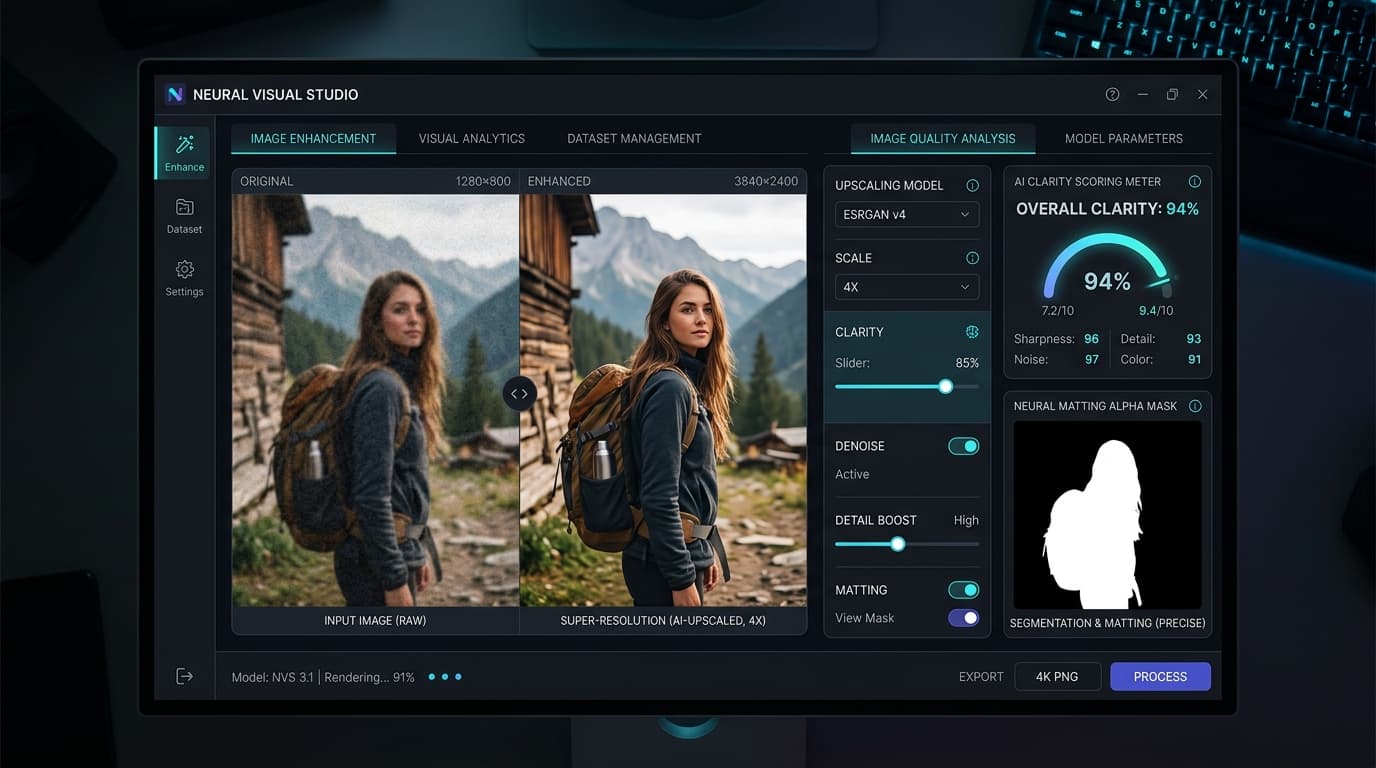Viewport: 1376px width, 768px height.
Task: Click the 'Rendering... 91%' status text
Action: pos(369,677)
